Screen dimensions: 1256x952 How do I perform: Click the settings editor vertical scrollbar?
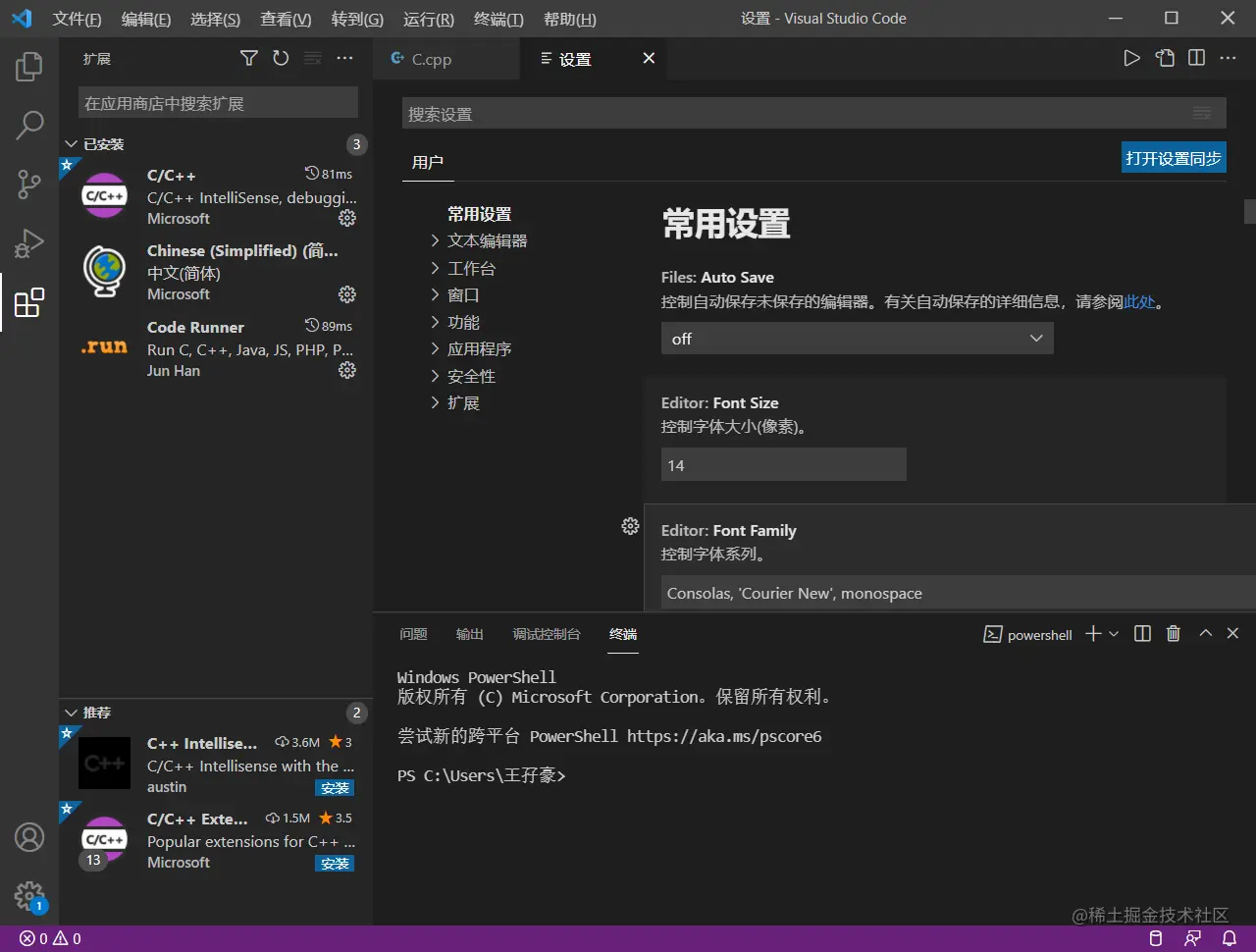tap(1250, 211)
